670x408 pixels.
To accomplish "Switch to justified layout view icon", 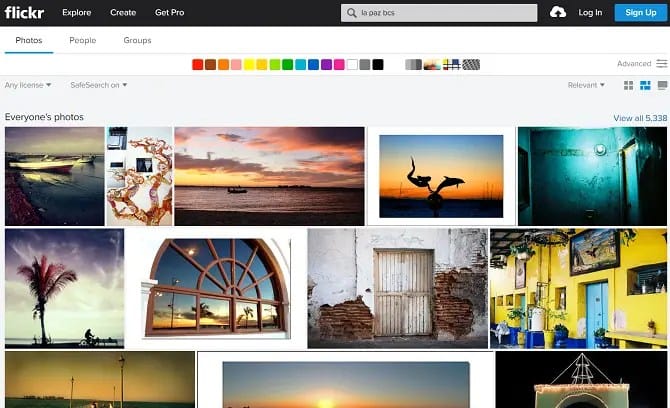I will (645, 85).
